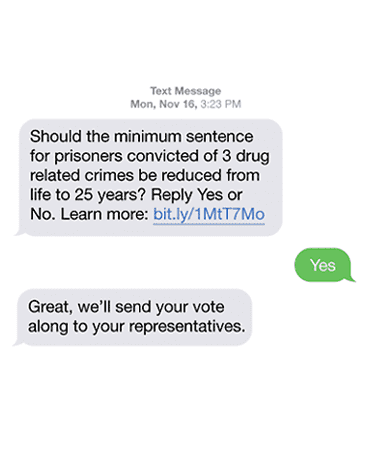
Task: Click the tail of the last gray bubble
Action: 18,342
